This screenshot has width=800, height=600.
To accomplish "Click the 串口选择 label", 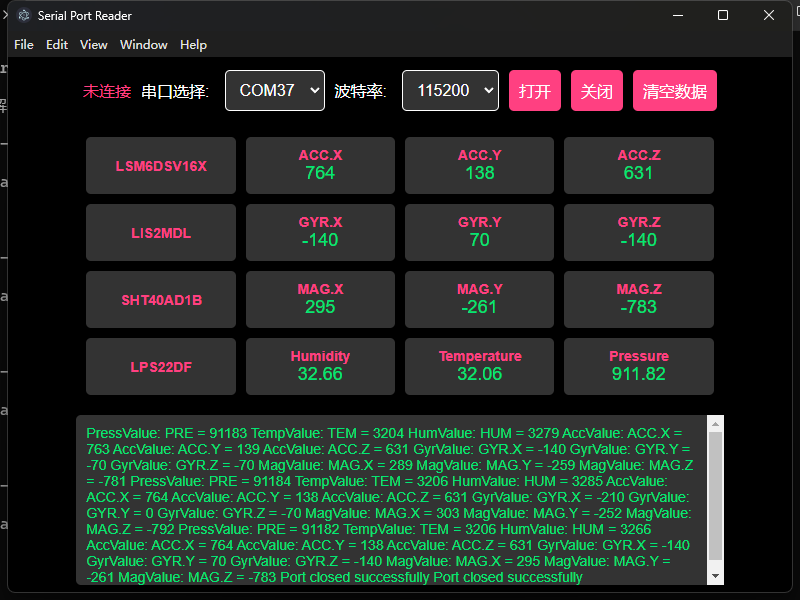I will 175,91.
